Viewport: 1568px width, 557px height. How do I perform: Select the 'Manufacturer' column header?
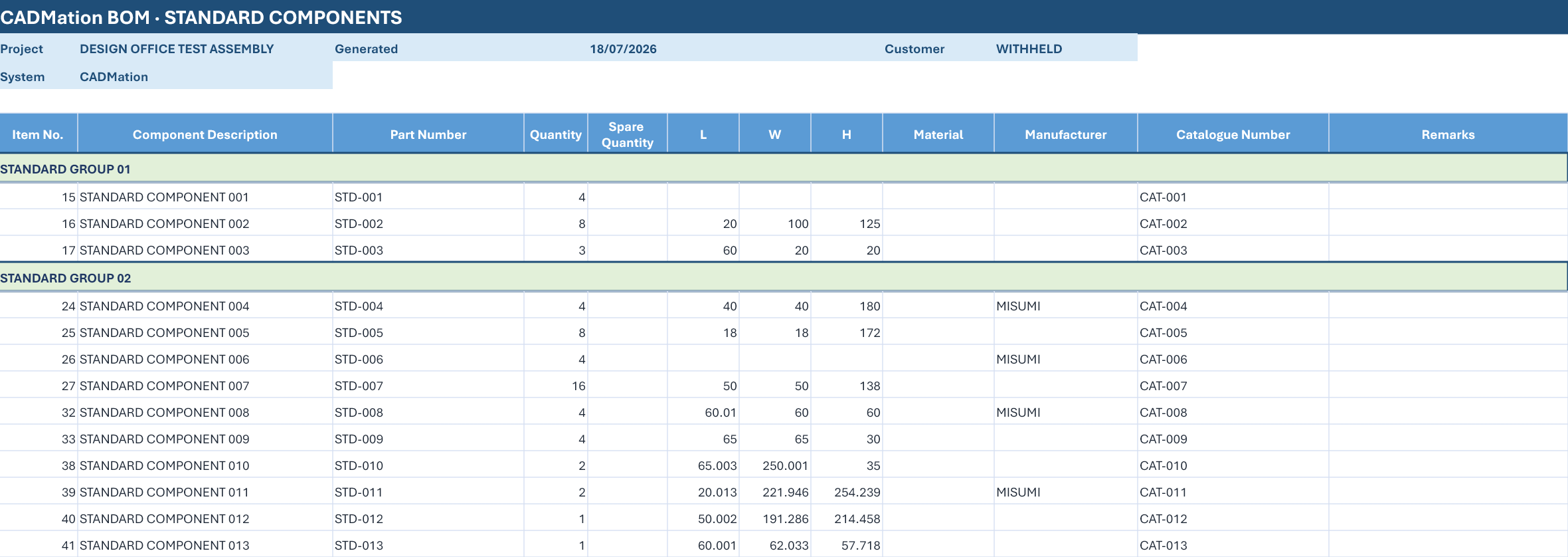click(x=1066, y=134)
